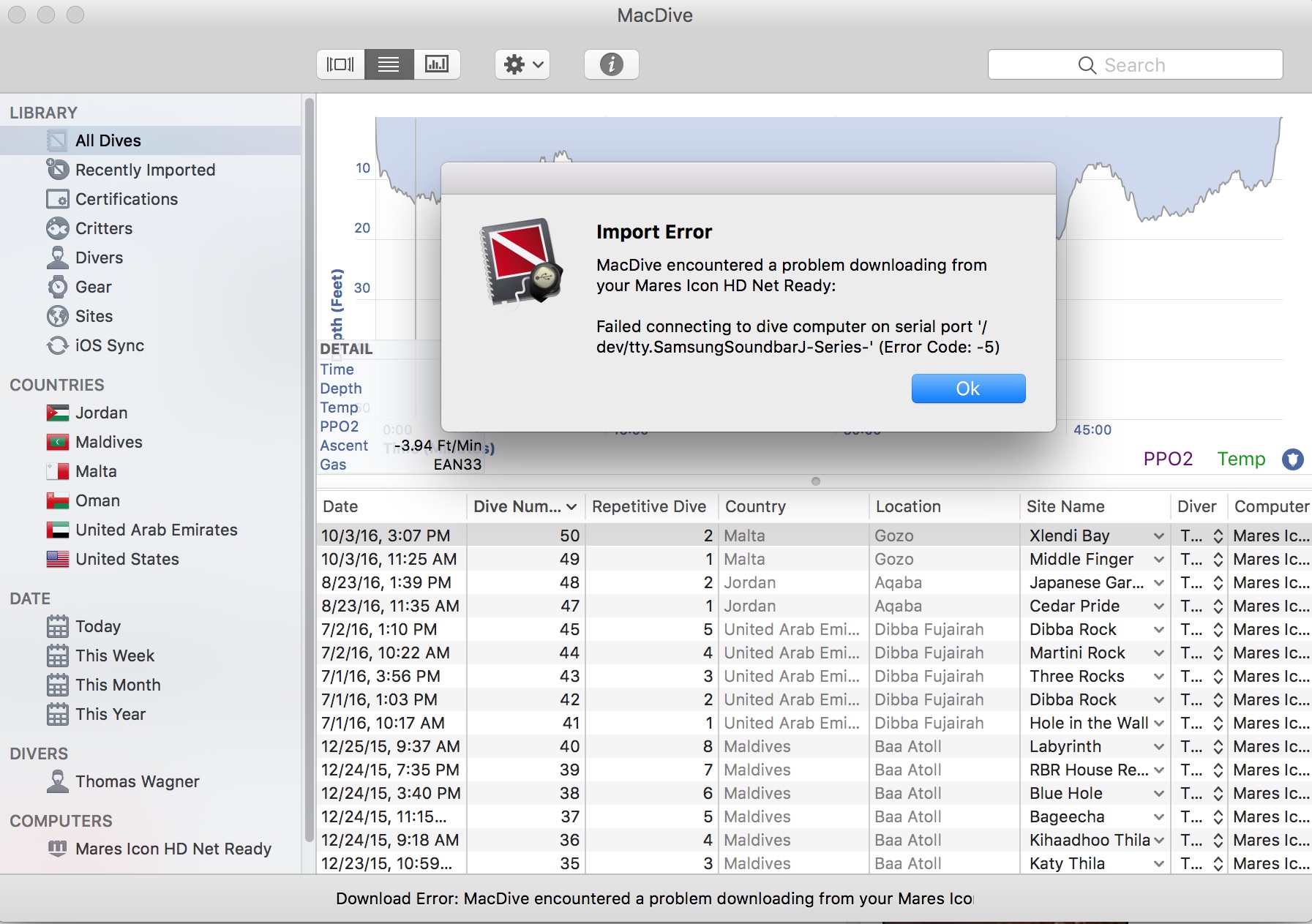Open the gear actions dropdown menu

pos(522,64)
